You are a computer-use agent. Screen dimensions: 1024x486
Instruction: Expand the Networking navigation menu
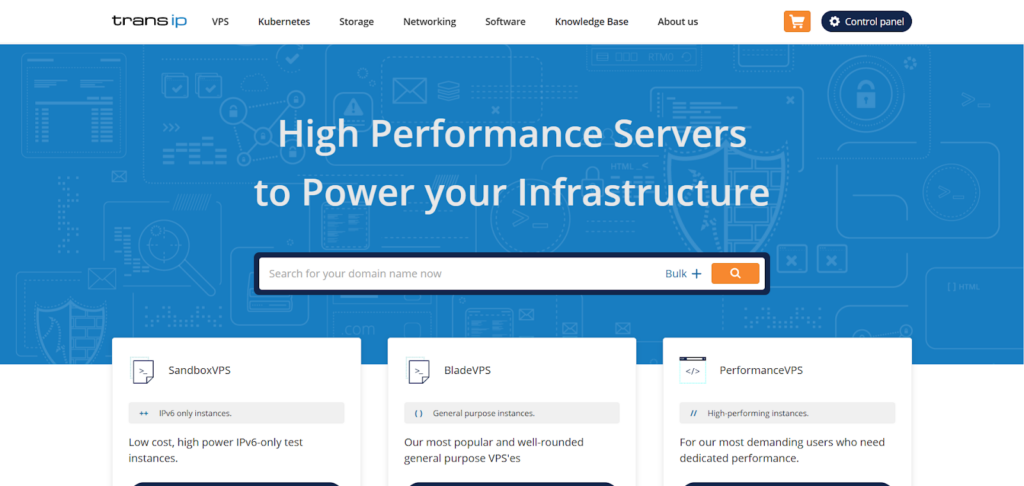tap(429, 22)
